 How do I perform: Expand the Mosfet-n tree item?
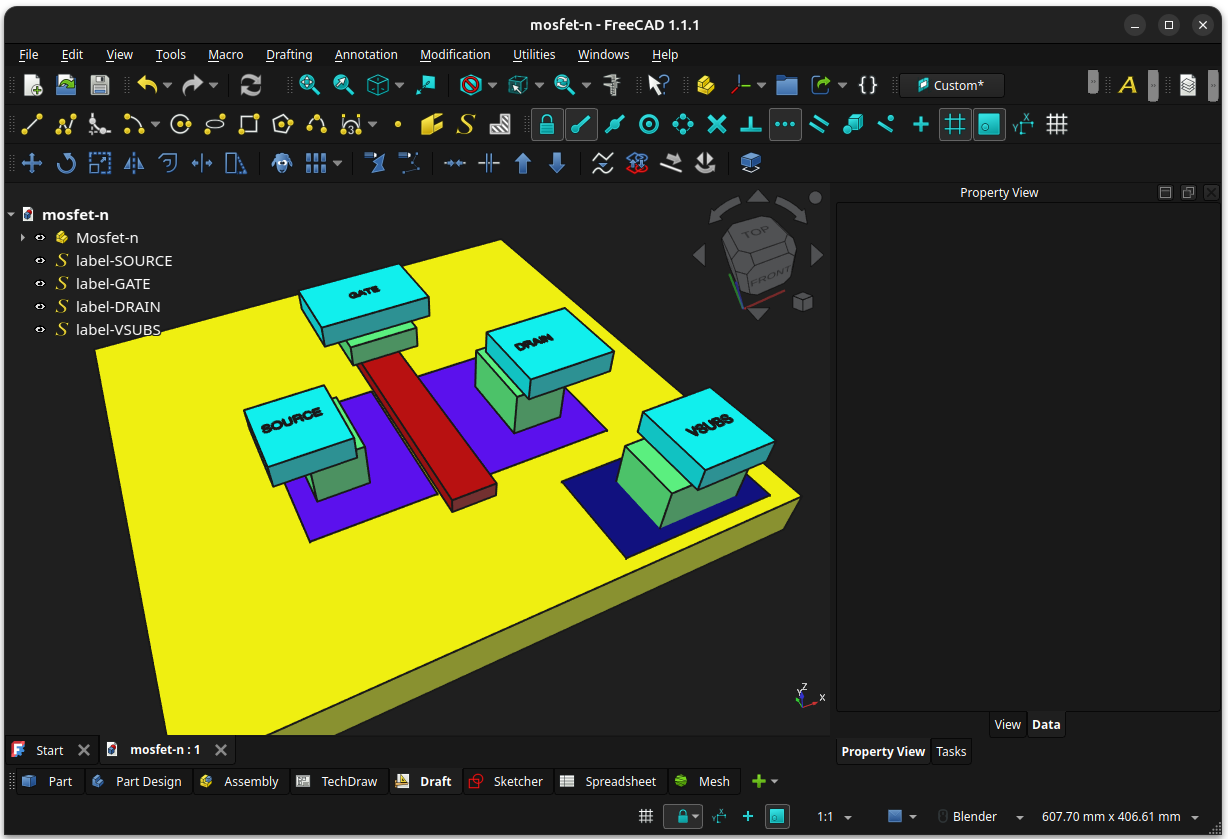pos(22,238)
